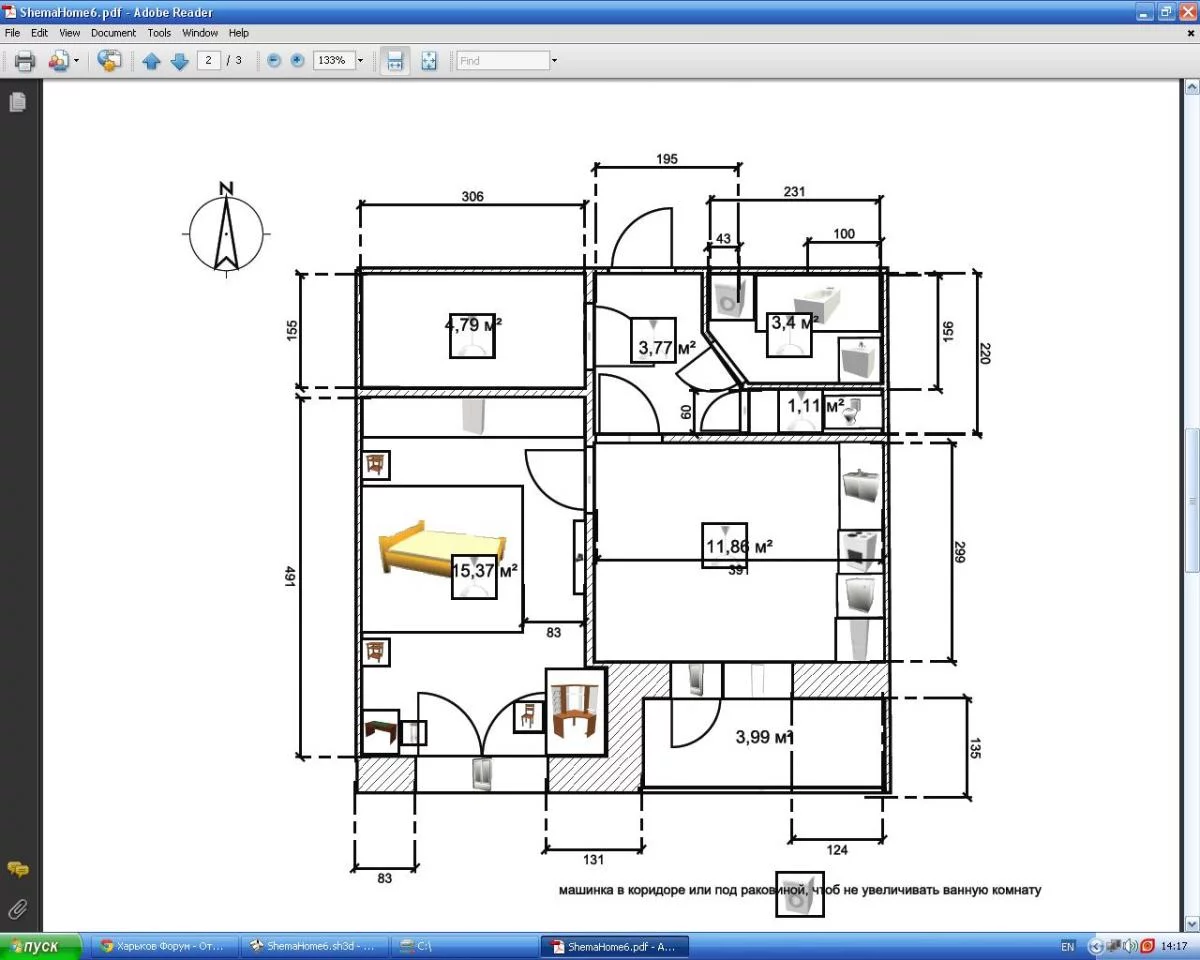Open the Document menu

click(x=113, y=33)
